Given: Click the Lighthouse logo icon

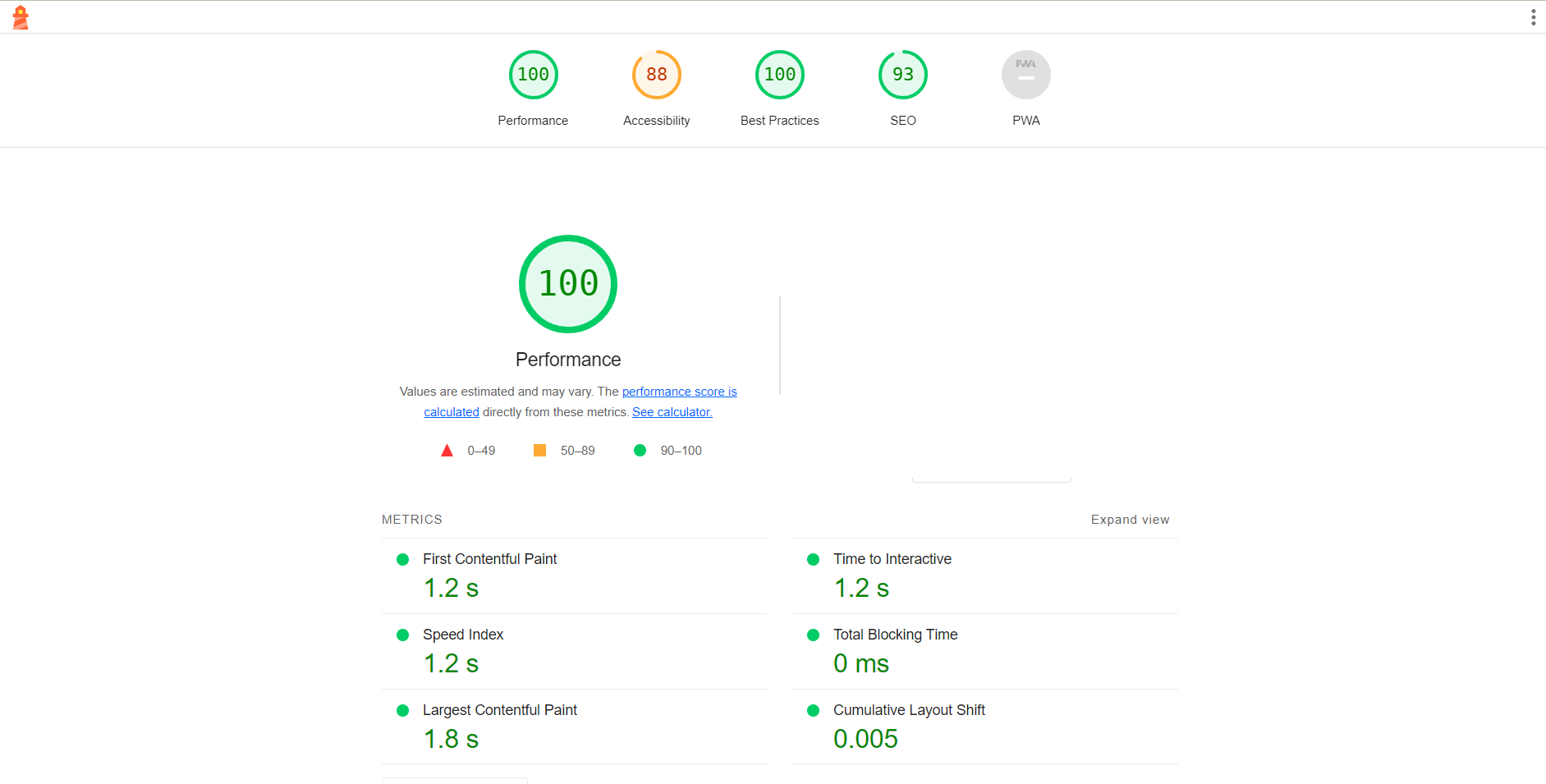Looking at the screenshot, I should [21, 17].
